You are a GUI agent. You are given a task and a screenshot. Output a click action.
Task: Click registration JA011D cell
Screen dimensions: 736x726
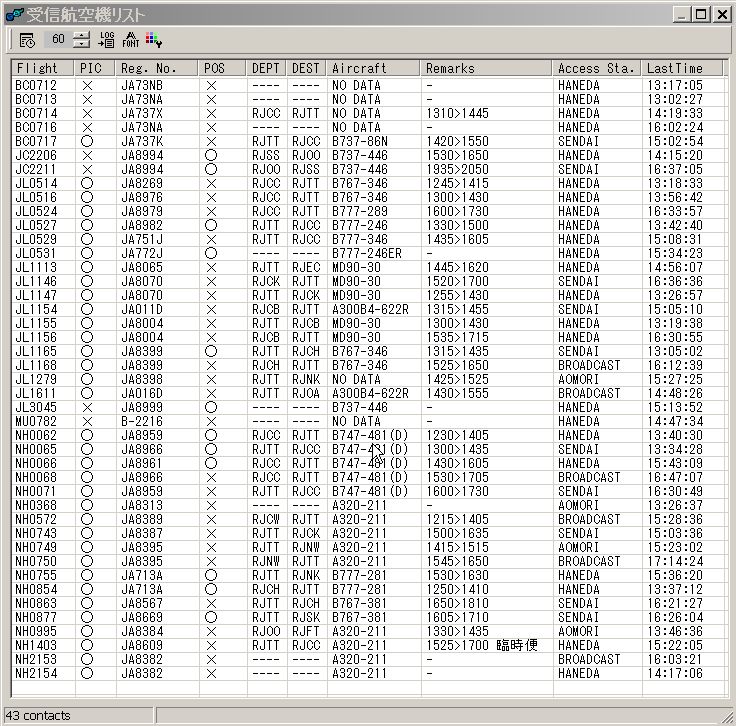click(142, 309)
